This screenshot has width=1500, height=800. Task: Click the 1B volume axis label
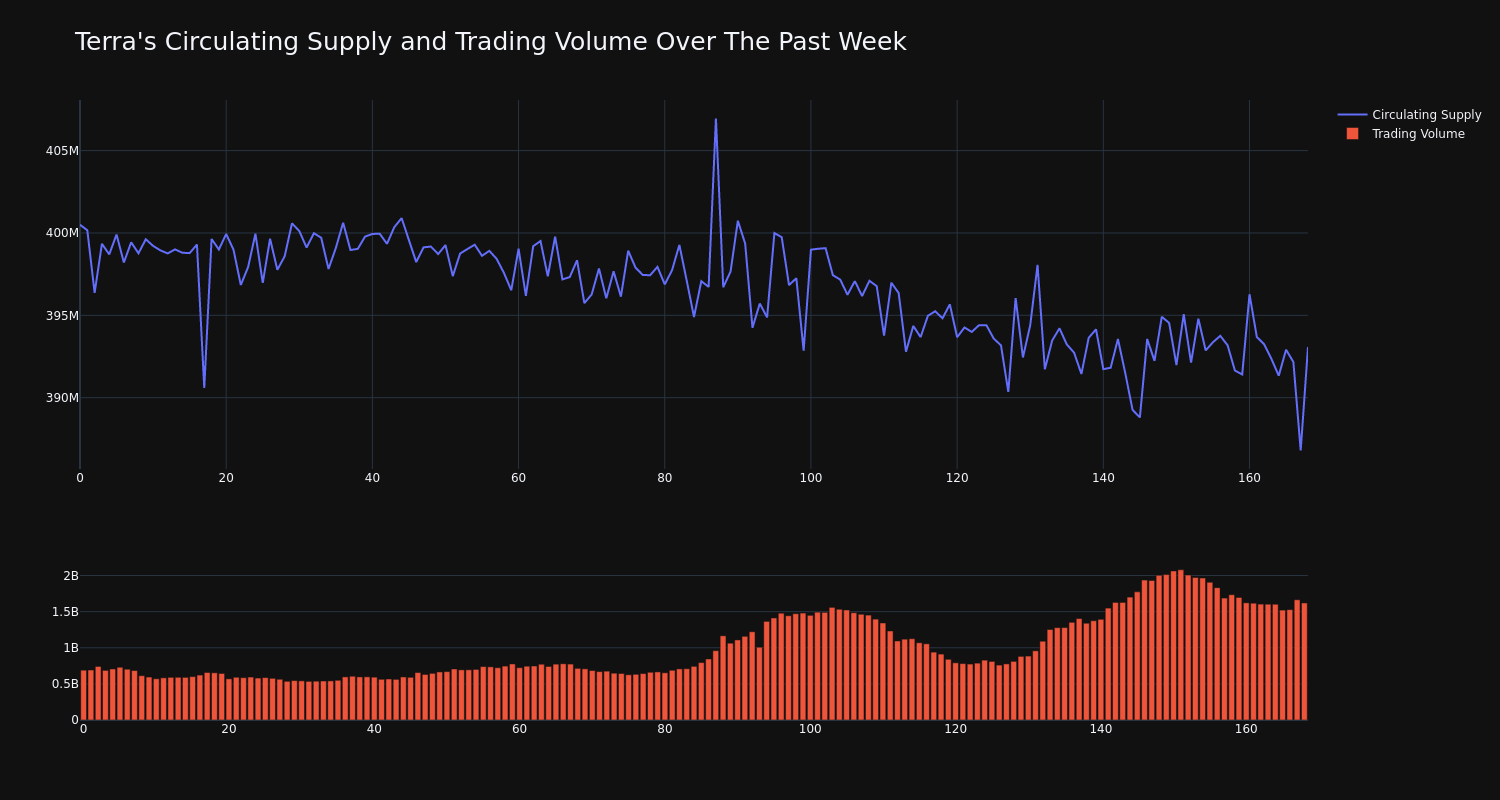(x=70, y=648)
